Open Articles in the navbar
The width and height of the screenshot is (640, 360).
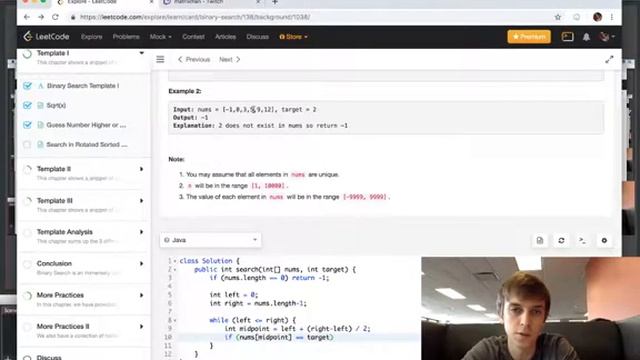click(x=225, y=37)
